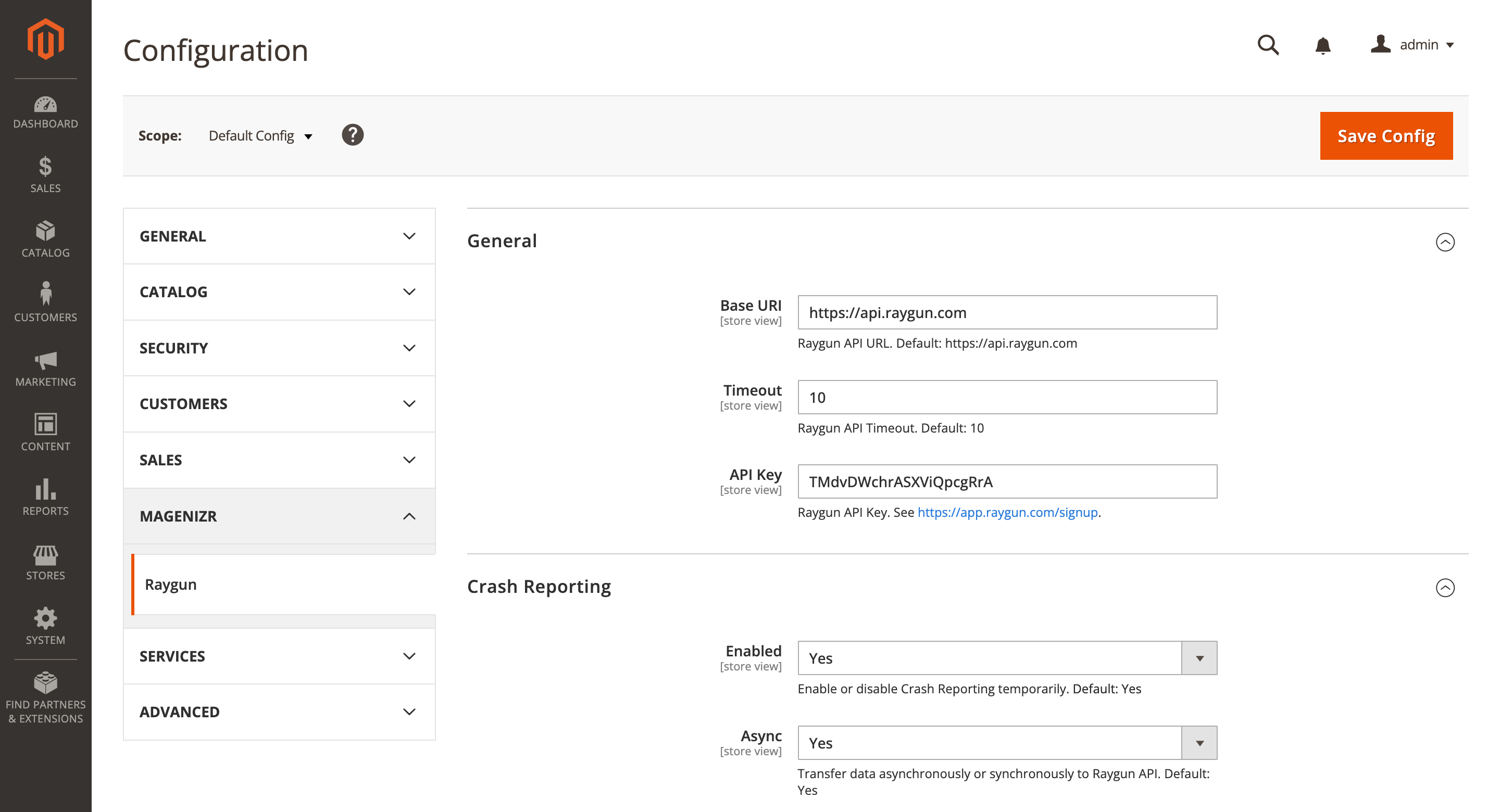Click the help question mark icon
Image resolution: width=1500 pixels, height=812 pixels.
click(x=353, y=135)
